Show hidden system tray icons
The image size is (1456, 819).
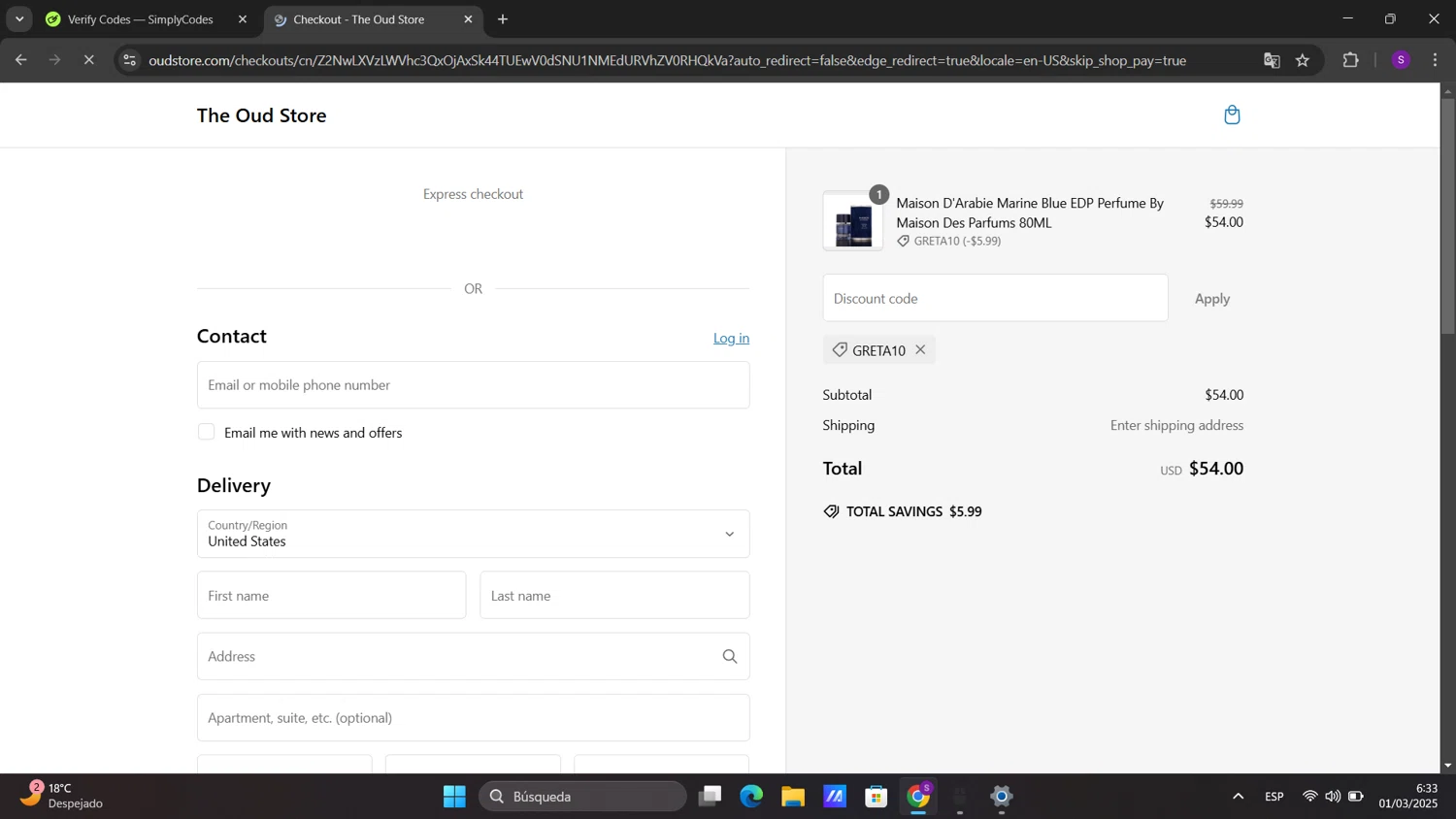[x=1238, y=797]
